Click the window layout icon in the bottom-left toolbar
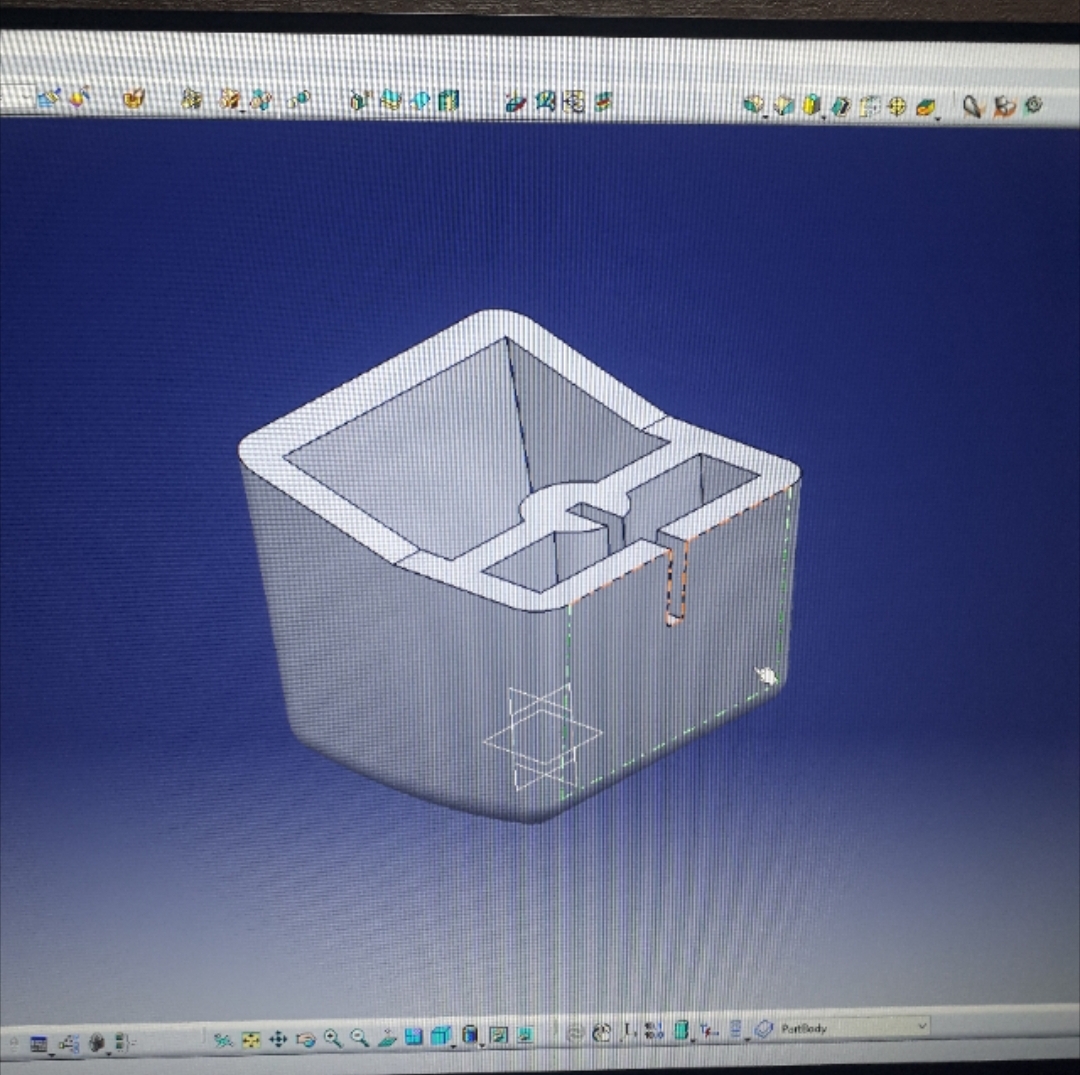This screenshot has width=1080, height=1075. (39, 1044)
